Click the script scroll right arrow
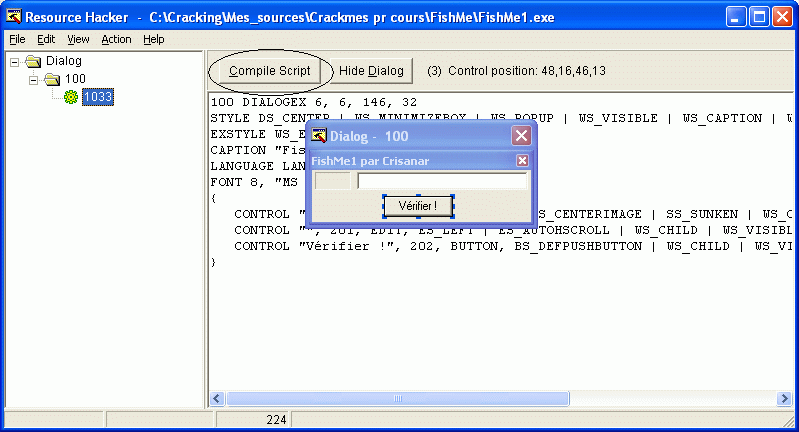 click(784, 398)
